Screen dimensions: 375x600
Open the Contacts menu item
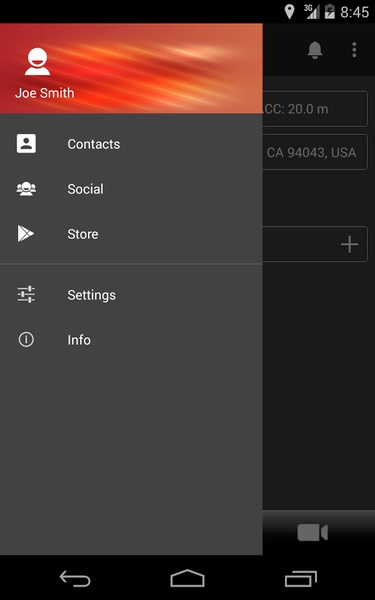131,144
